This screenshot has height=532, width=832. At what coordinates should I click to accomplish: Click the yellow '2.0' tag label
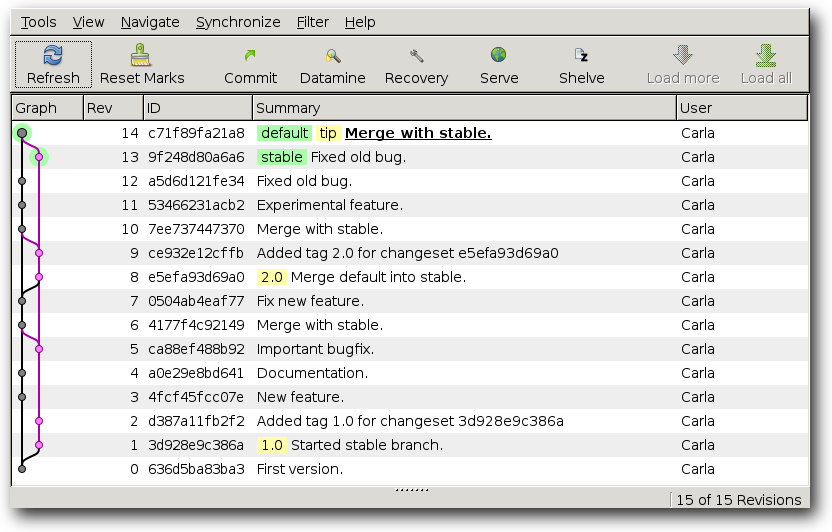coord(272,277)
